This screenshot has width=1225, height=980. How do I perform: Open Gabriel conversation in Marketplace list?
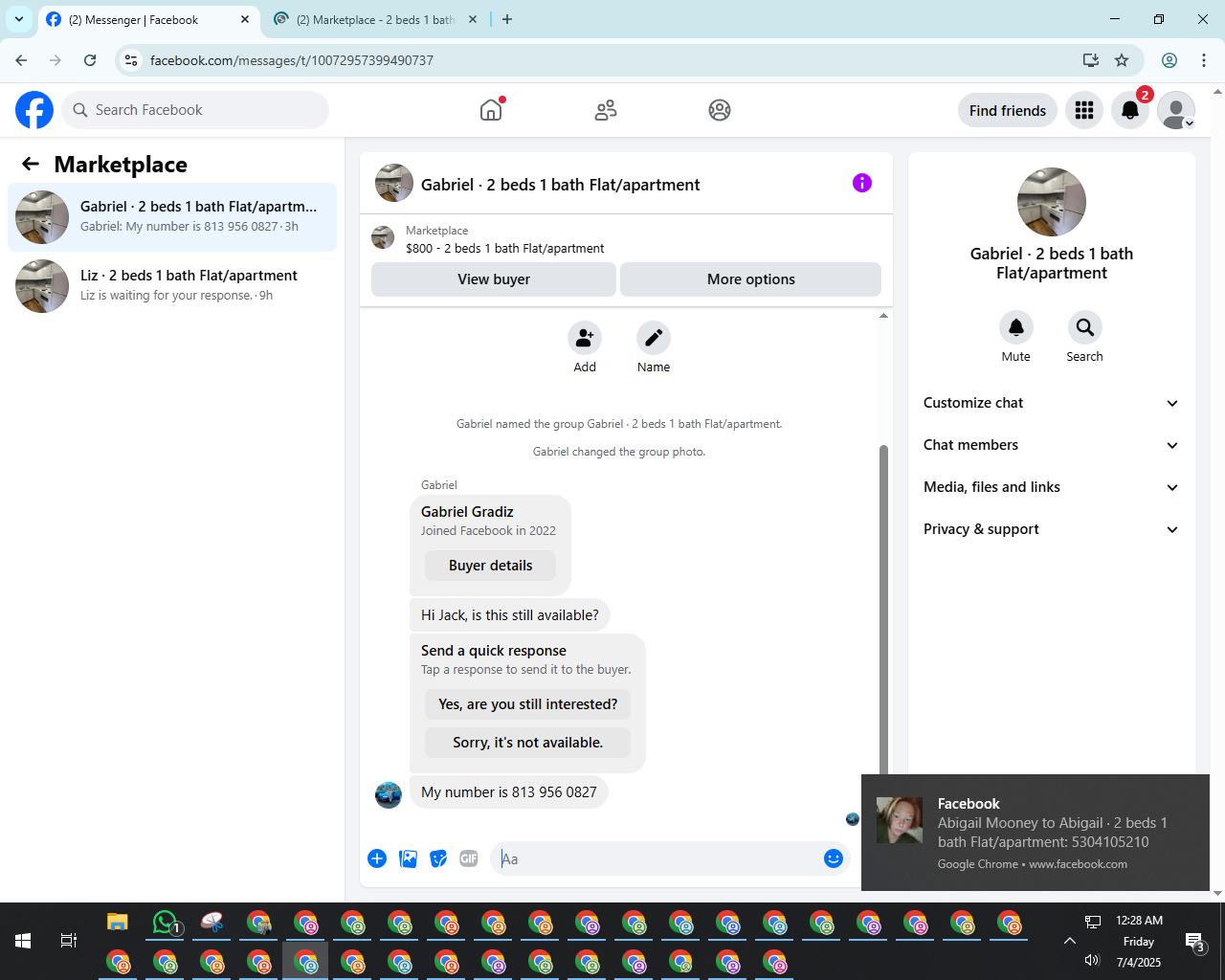click(172, 217)
